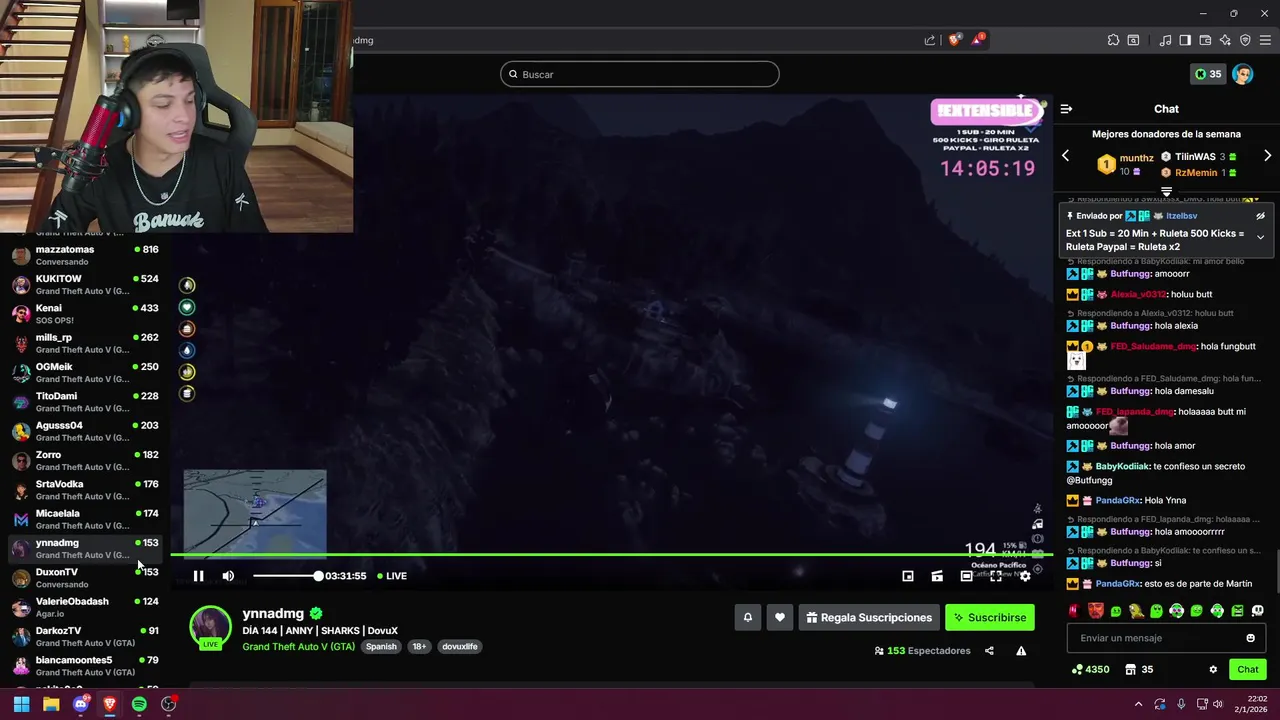This screenshot has height=720, width=1280.
Task: Collapse the top donors leaderboard handle
Action: pyautogui.click(x=1166, y=190)
